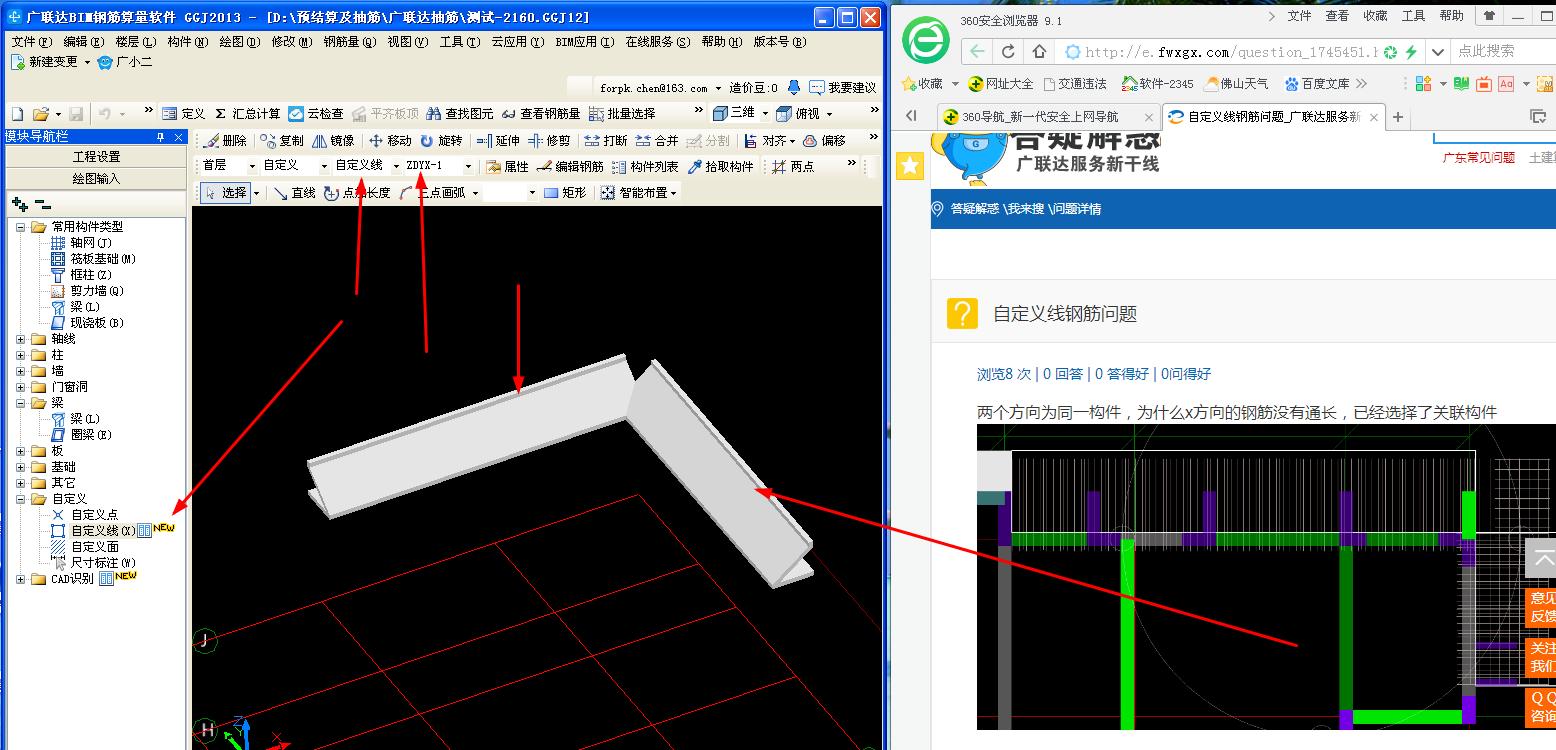Click the browser URL address field

coord(1231,52)
